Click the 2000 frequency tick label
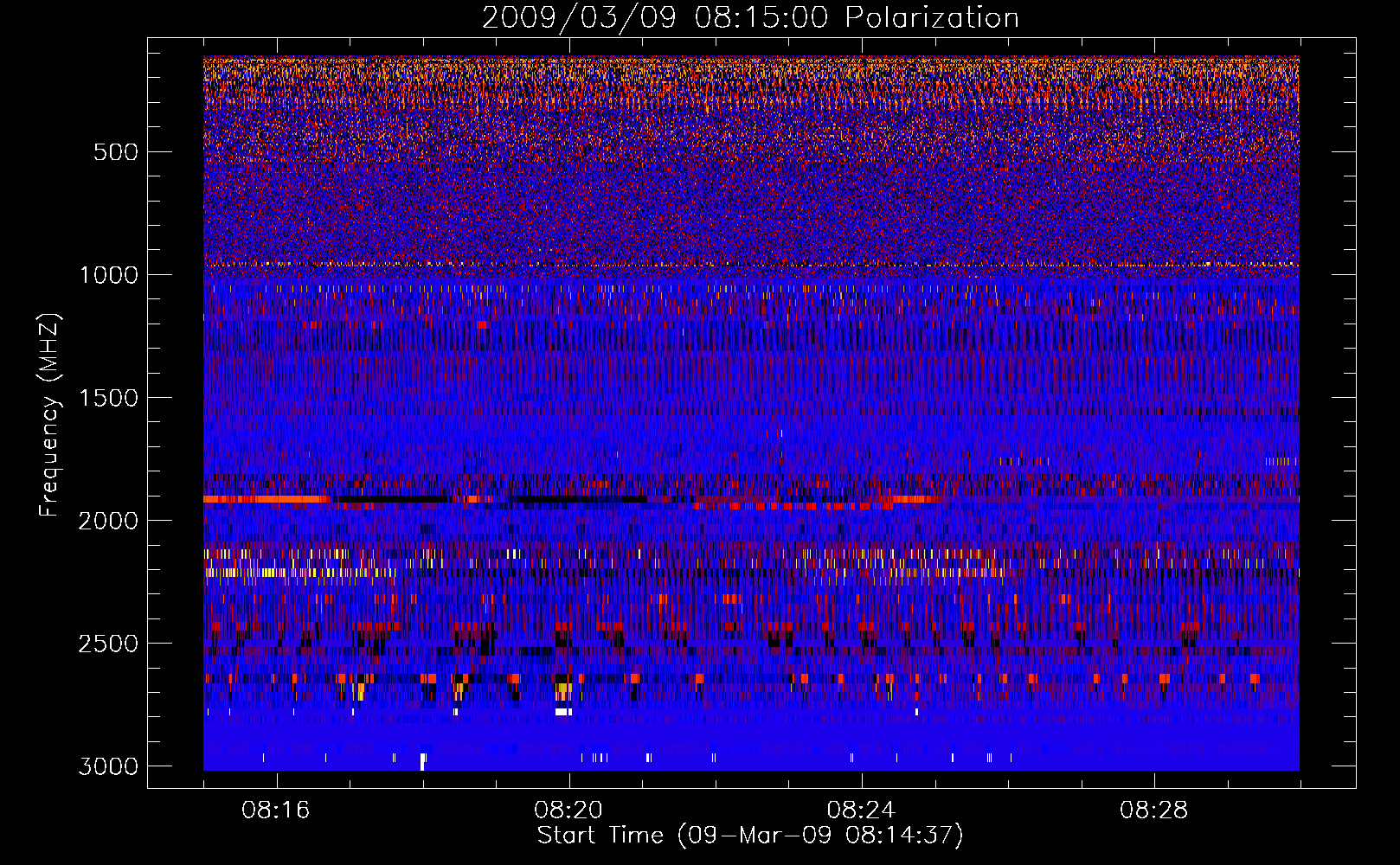 click(x=108, y=521)
